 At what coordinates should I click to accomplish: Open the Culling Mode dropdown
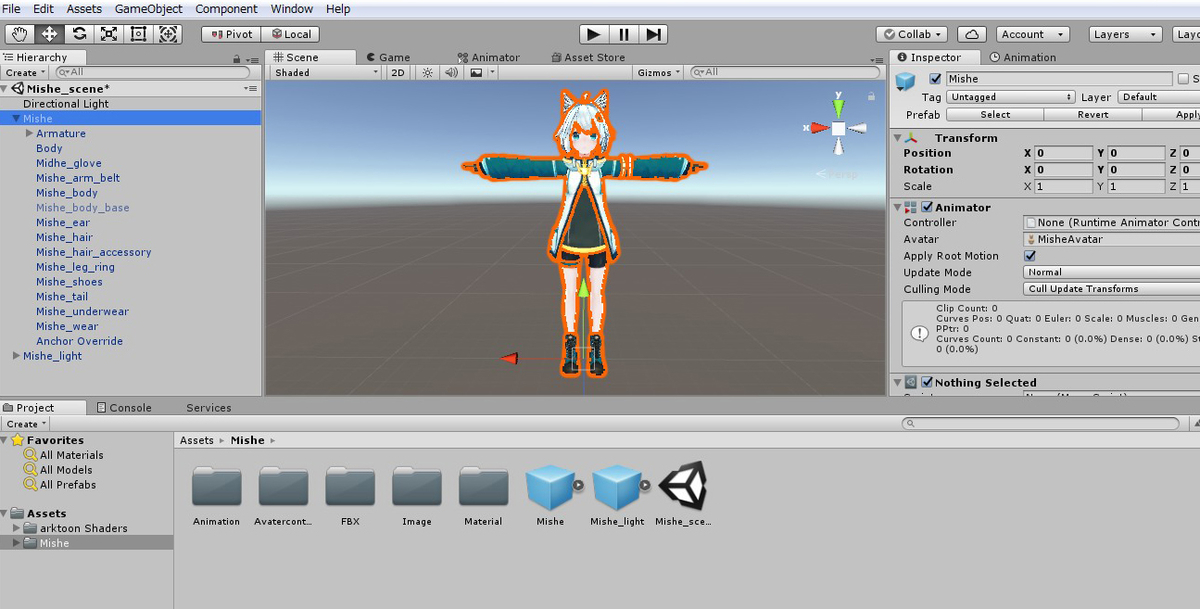coord(1112,289)
